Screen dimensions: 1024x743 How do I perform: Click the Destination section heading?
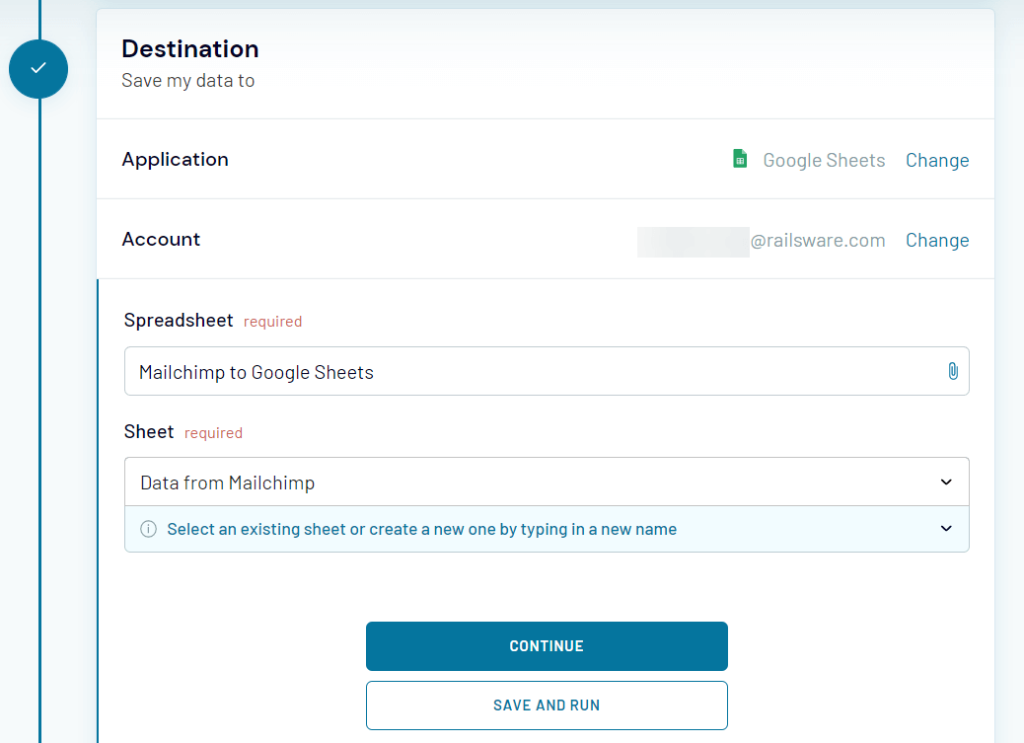(x=190, y=49)
